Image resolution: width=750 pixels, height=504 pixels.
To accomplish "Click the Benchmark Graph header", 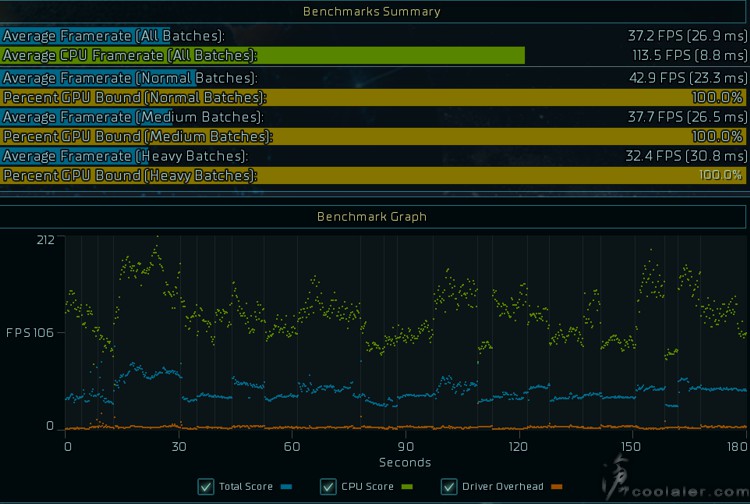I will coord(372,217).
